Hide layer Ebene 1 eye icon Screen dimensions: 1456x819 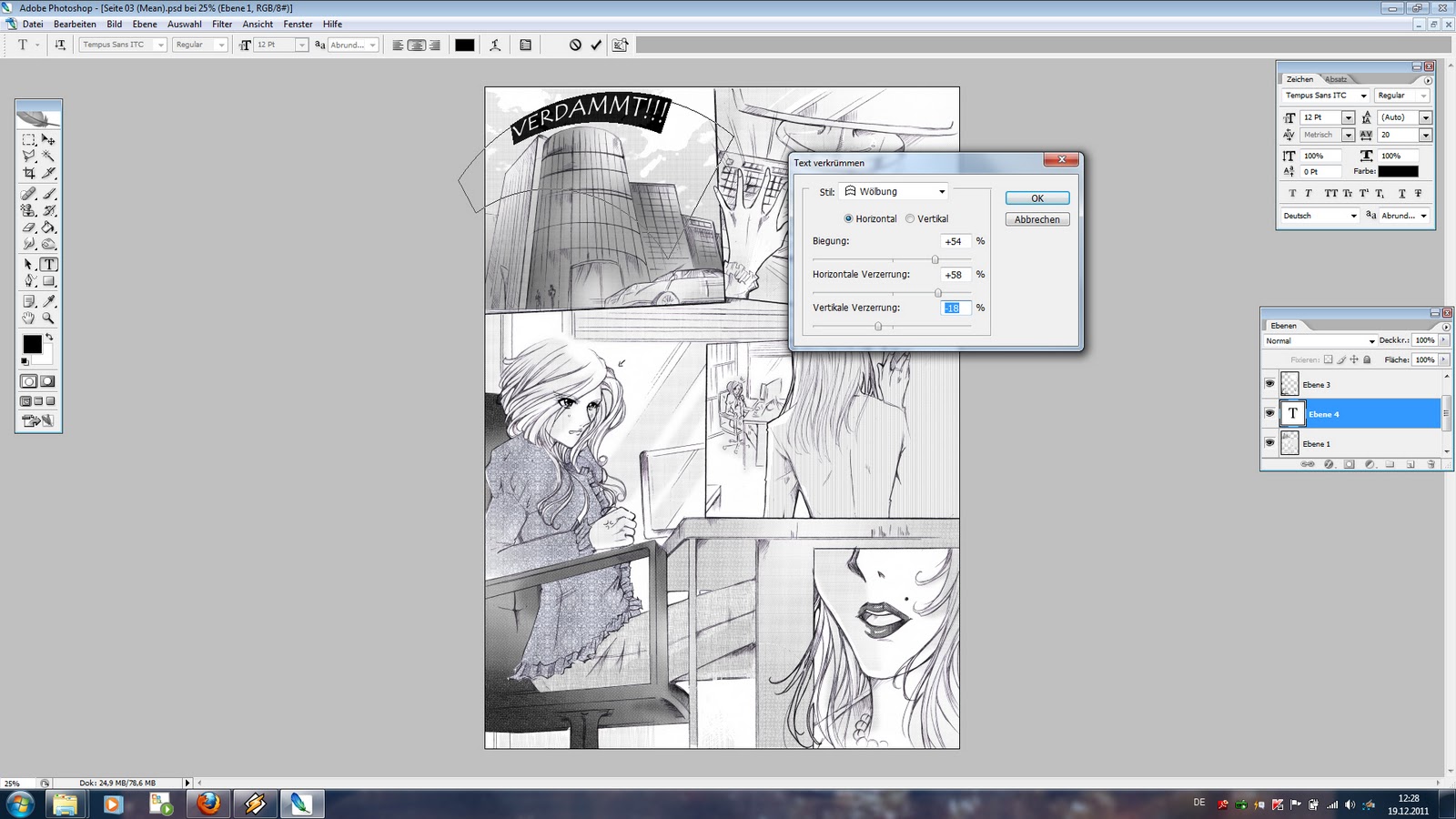[1269, 443]
